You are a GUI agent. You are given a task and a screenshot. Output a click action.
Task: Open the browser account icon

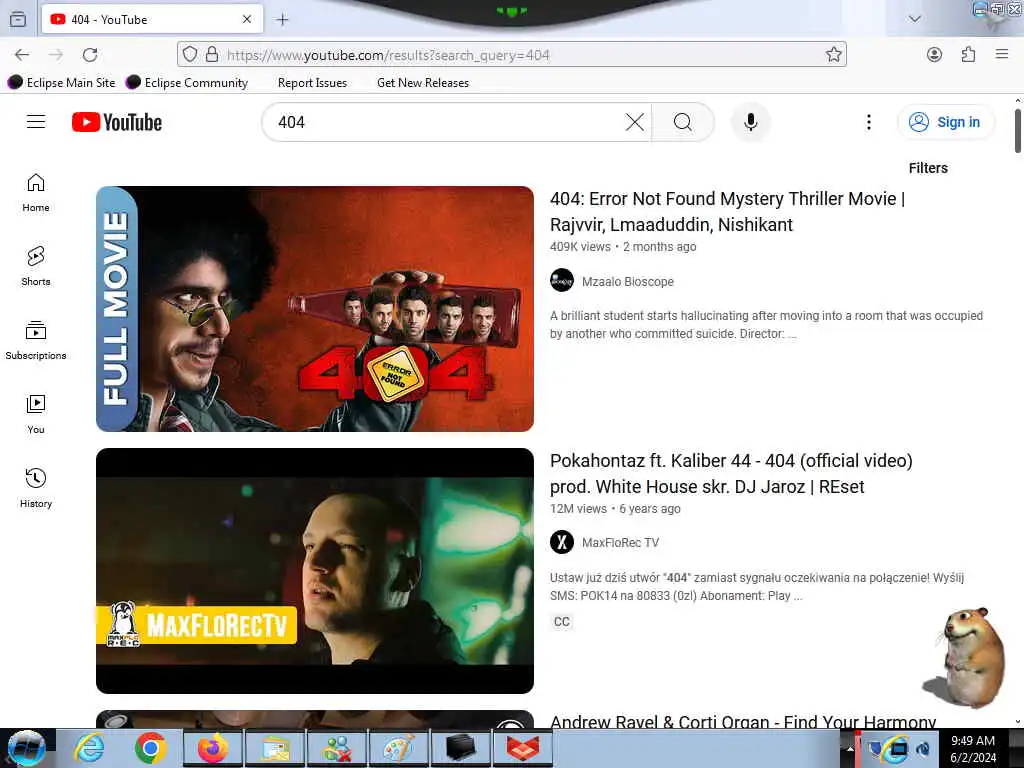(935, 55)
